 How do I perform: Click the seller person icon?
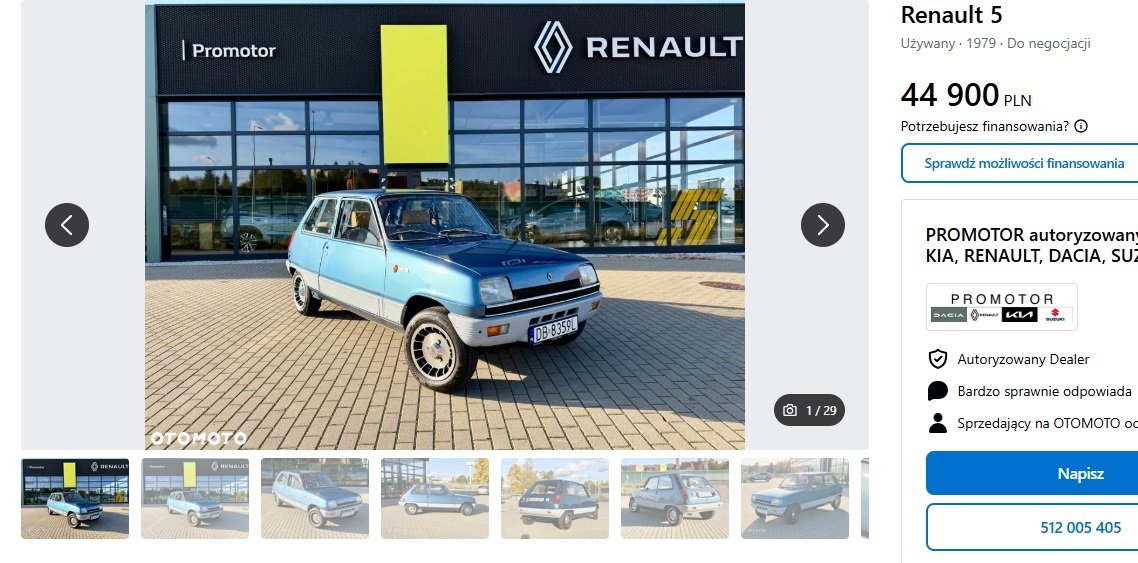938,423
